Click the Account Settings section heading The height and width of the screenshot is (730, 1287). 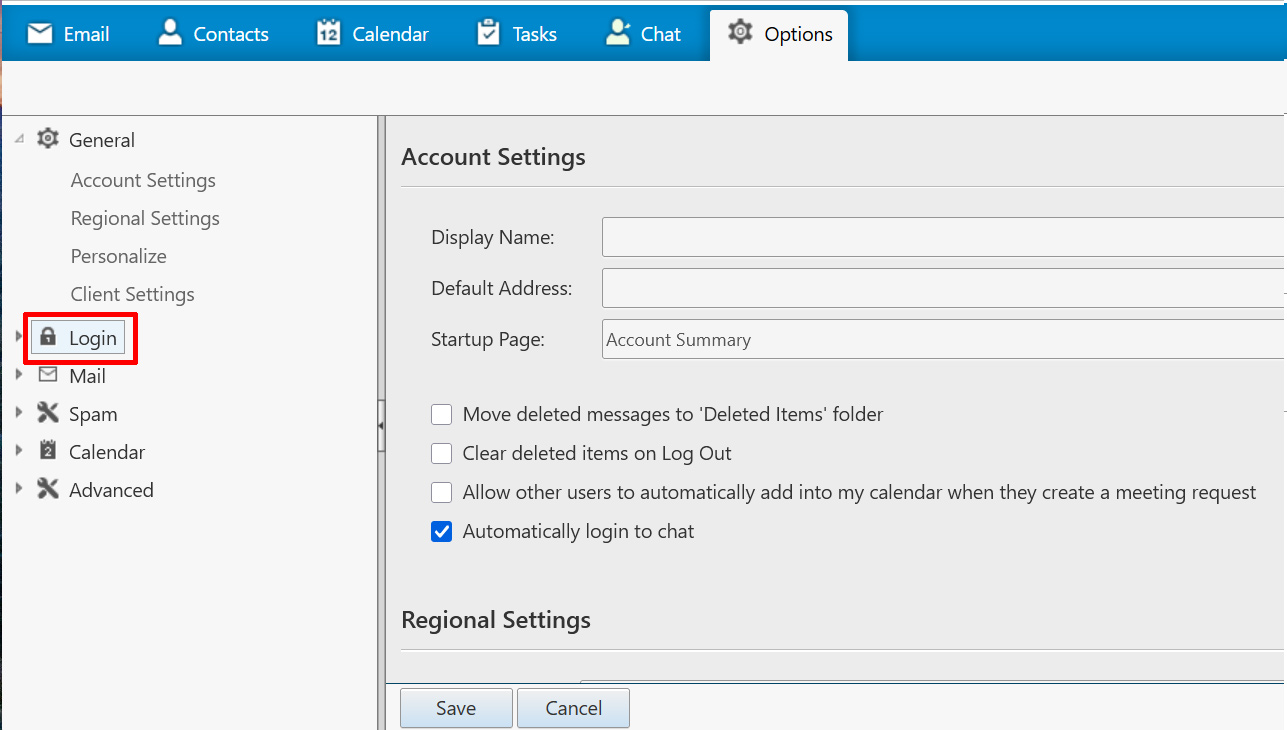(x=493, y=157)
